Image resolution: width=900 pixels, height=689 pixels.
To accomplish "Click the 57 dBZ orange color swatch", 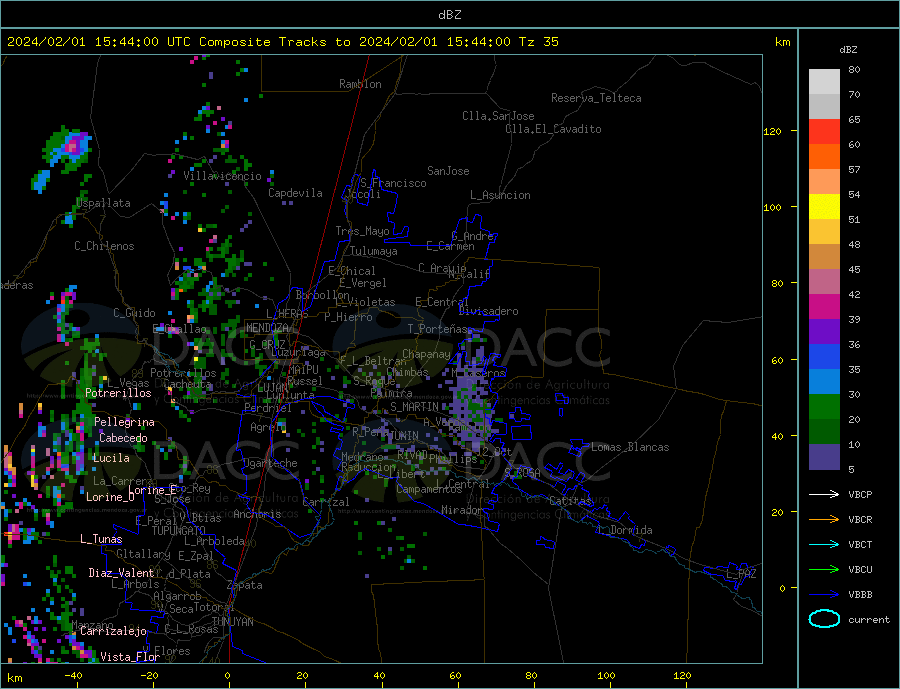I will pos(824,181).
